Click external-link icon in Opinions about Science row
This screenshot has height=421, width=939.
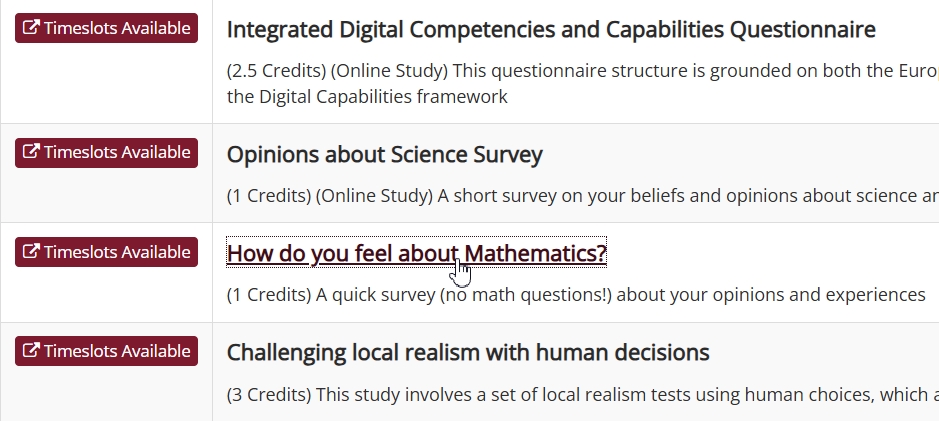pyautogui.click(x=31, y=152)
